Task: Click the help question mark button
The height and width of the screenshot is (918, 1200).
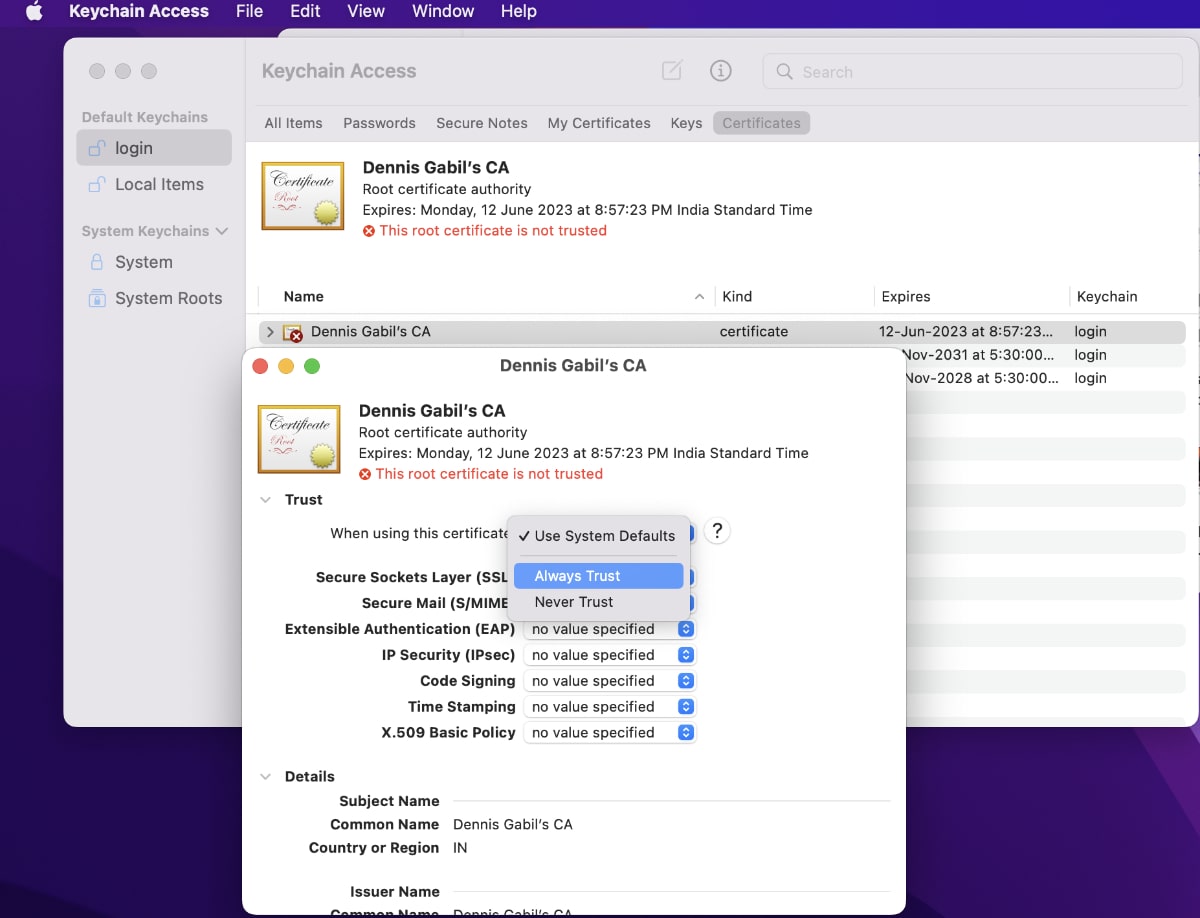Action: (716, 532)
